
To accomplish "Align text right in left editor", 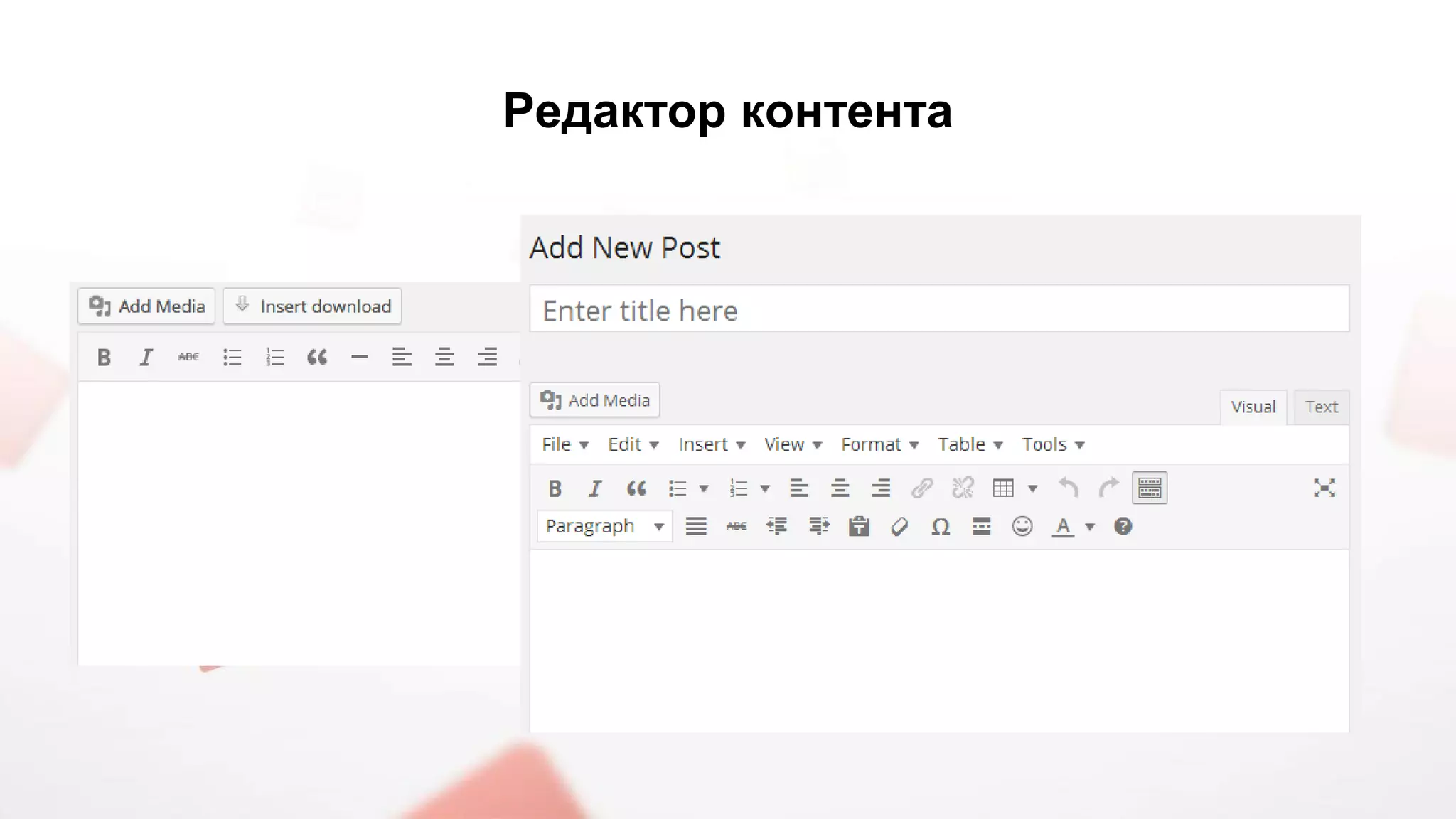I will click(x=487, y=357).
